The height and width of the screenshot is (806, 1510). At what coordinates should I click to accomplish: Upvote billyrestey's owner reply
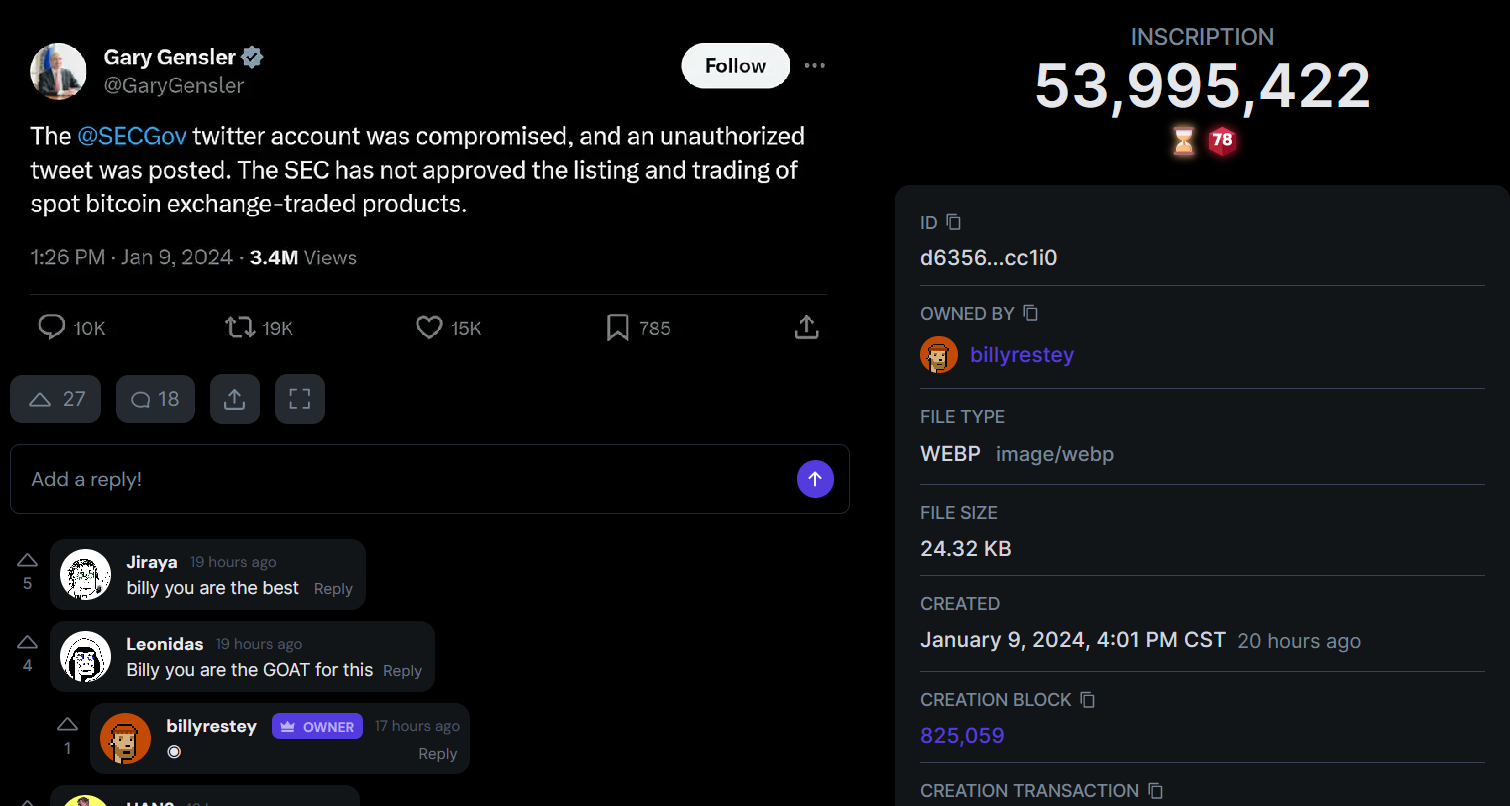67,724
